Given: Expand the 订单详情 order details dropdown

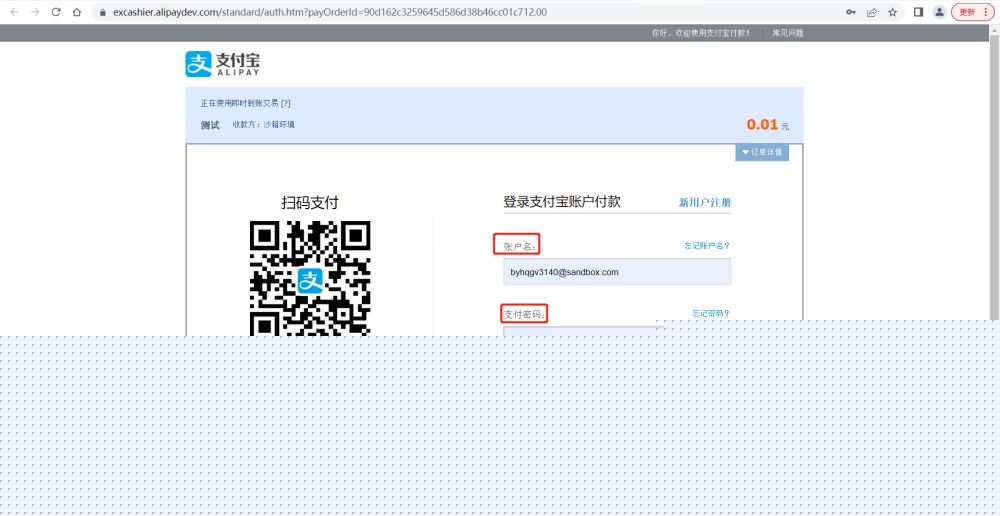Looking at the screenshot, I should (x=762, y=152).
